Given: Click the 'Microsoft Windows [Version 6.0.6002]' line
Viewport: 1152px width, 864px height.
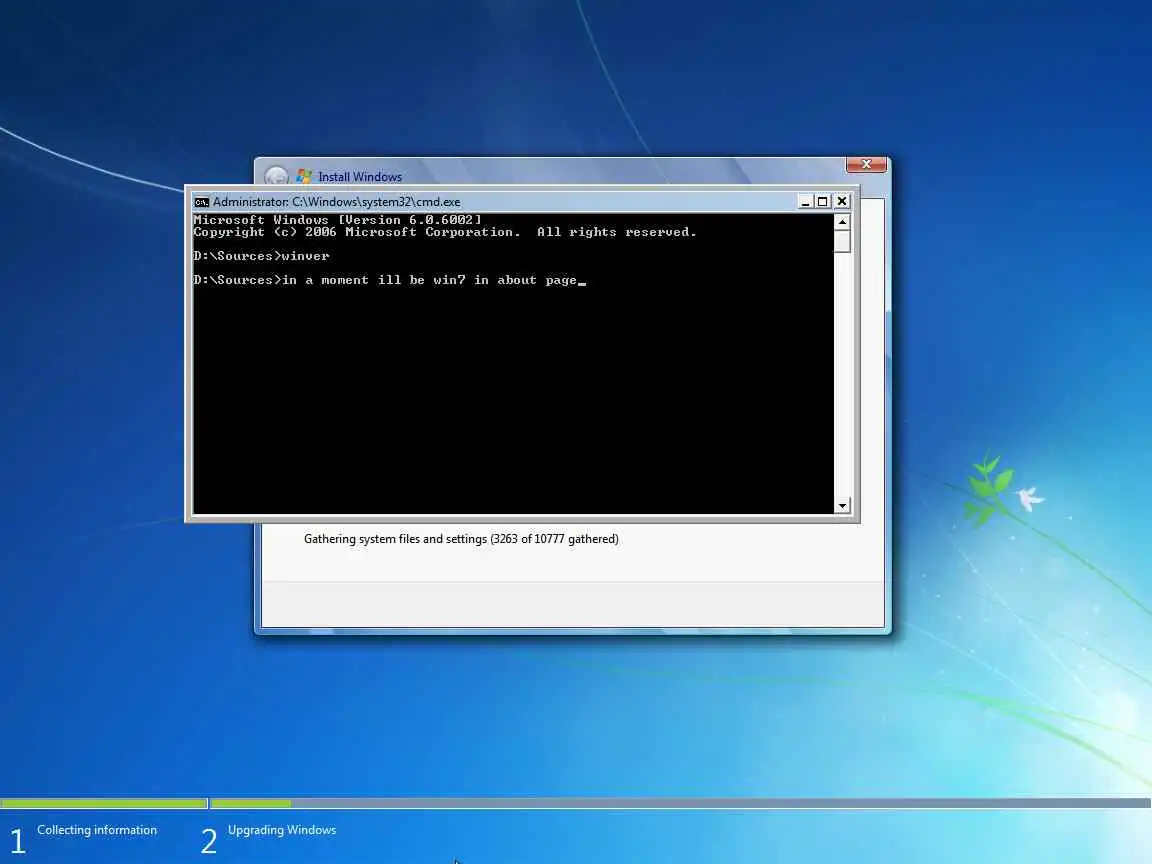Looking at the screenshot, I should [x=337, y=220].
